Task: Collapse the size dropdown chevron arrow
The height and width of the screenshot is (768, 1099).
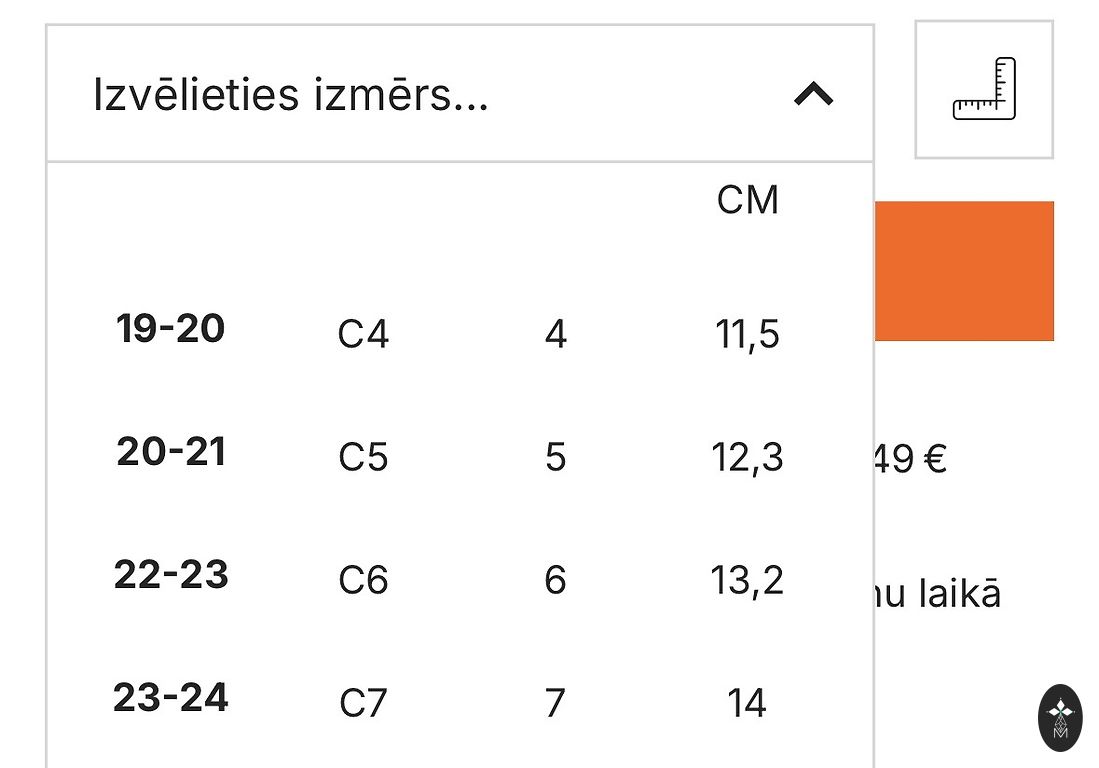Action: point(813,95)
